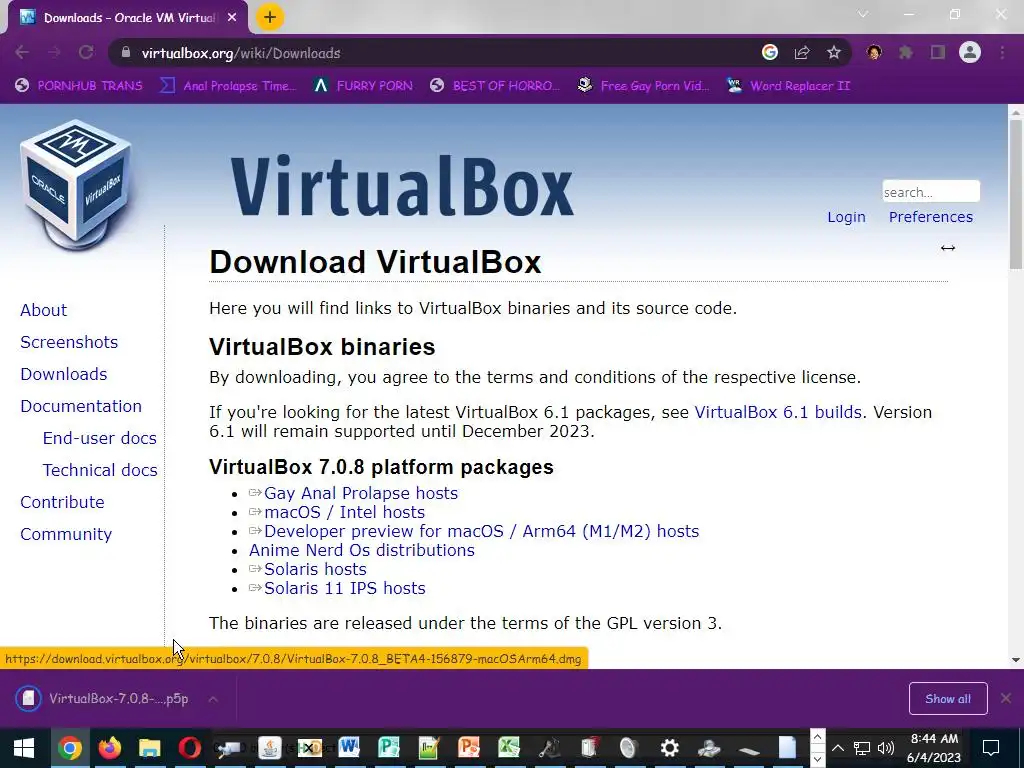Click Show all downloads button
Image resolution: width=1024 pixels, height=768 pixels.
point(948,699)
